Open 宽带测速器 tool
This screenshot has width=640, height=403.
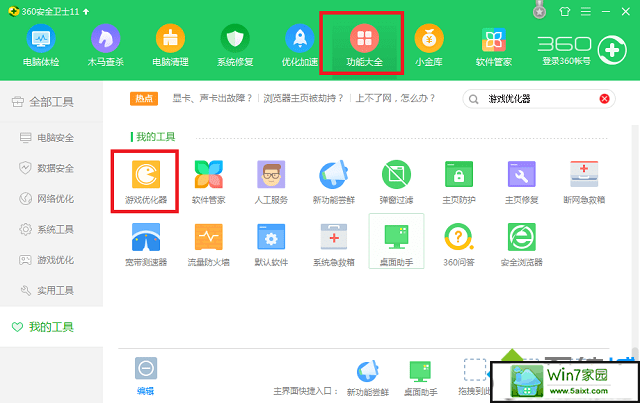(146, 244)
